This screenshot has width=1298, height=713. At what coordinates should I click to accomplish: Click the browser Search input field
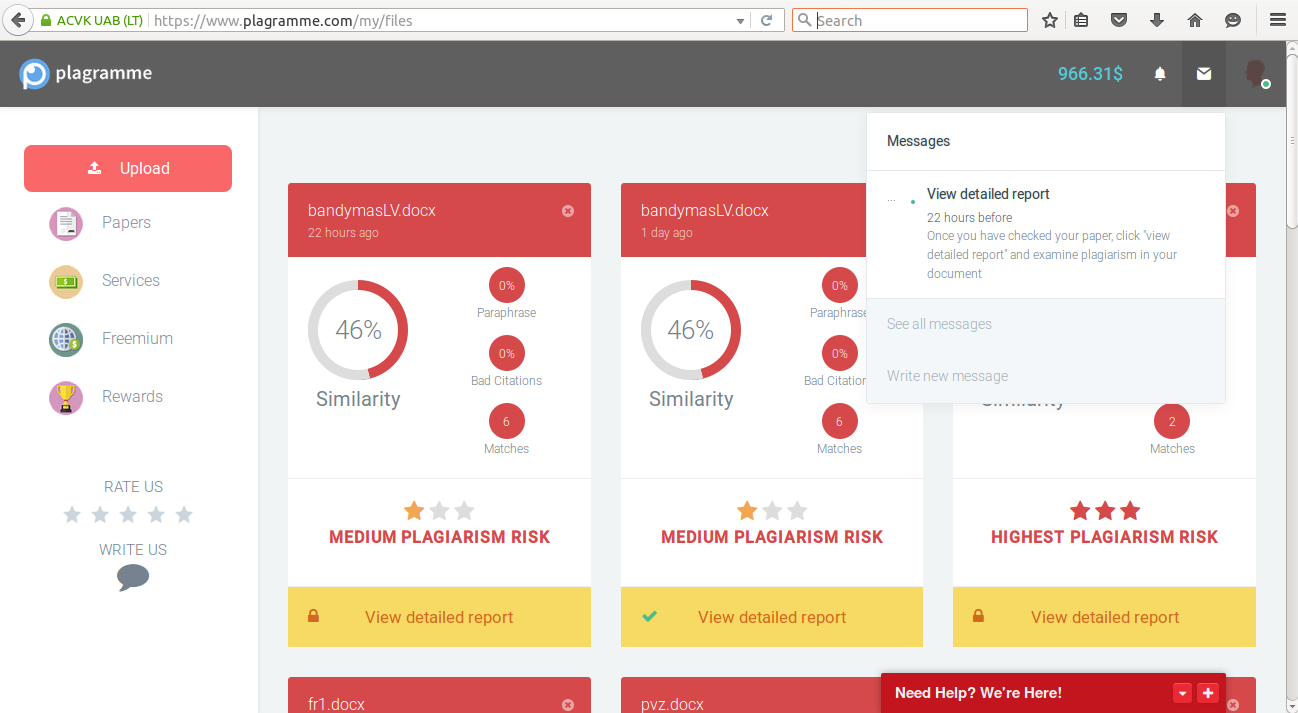point(910,20)
